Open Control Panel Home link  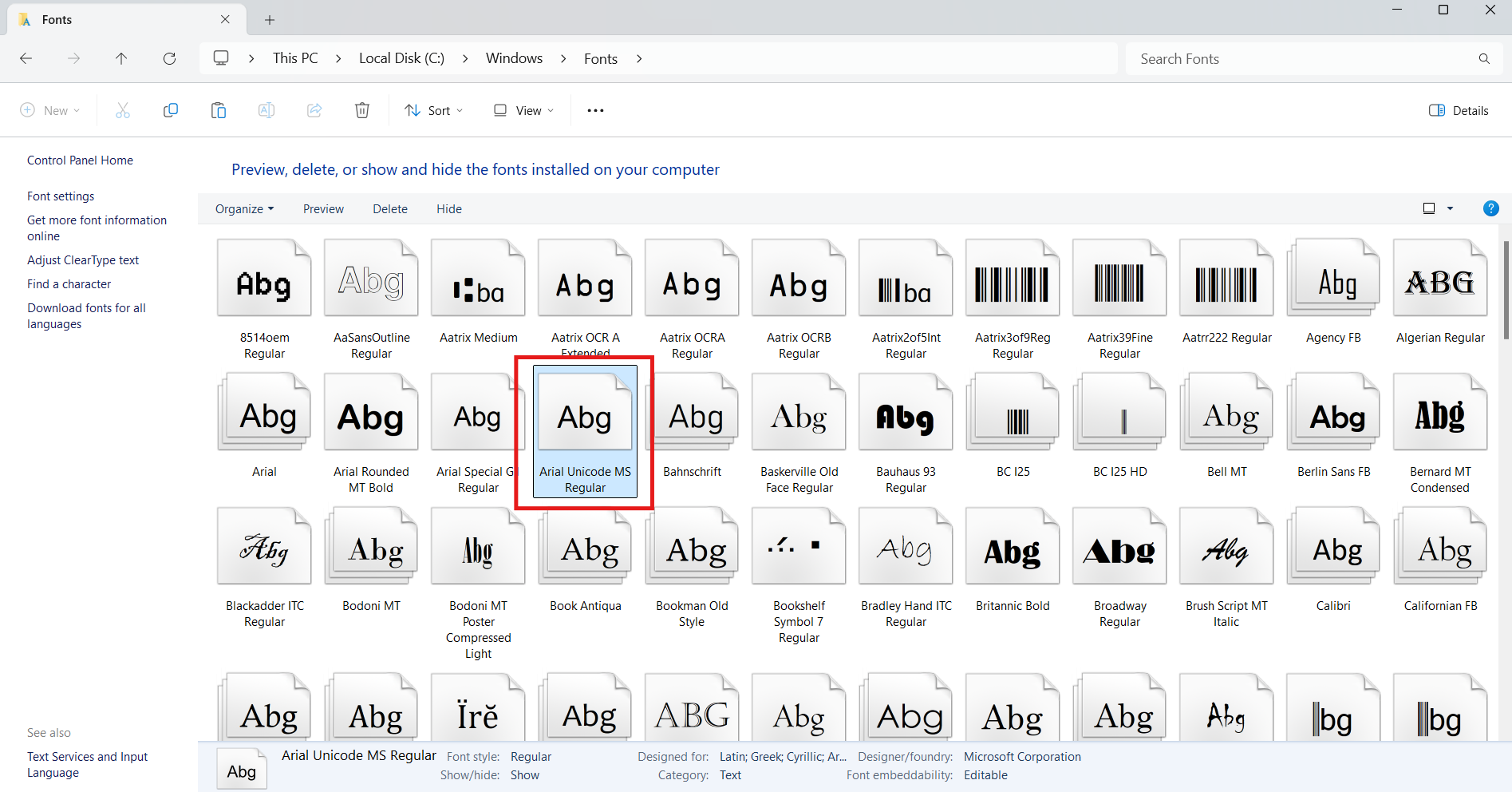pos(80,160)
